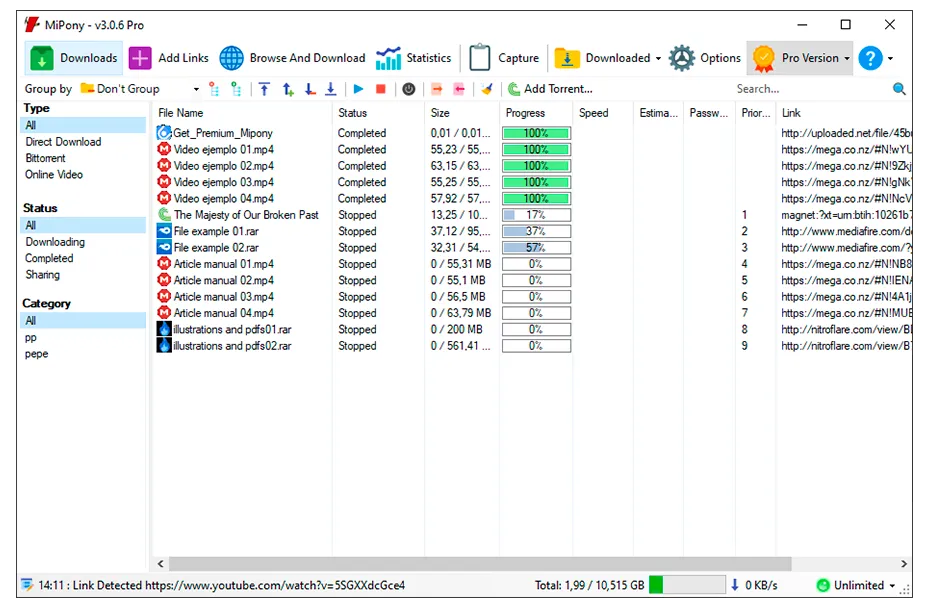This screenshot has height=611, width=932.
Task: Click the expand-all tree icon with green dot
Action: pos(236,89)
